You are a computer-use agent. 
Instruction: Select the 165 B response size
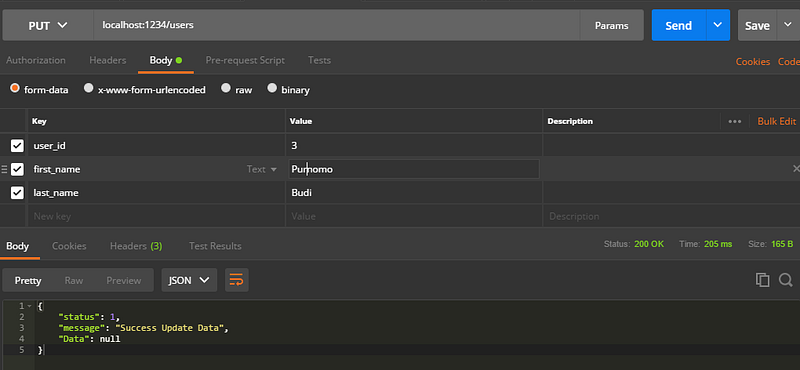click(x=782, y=244)
